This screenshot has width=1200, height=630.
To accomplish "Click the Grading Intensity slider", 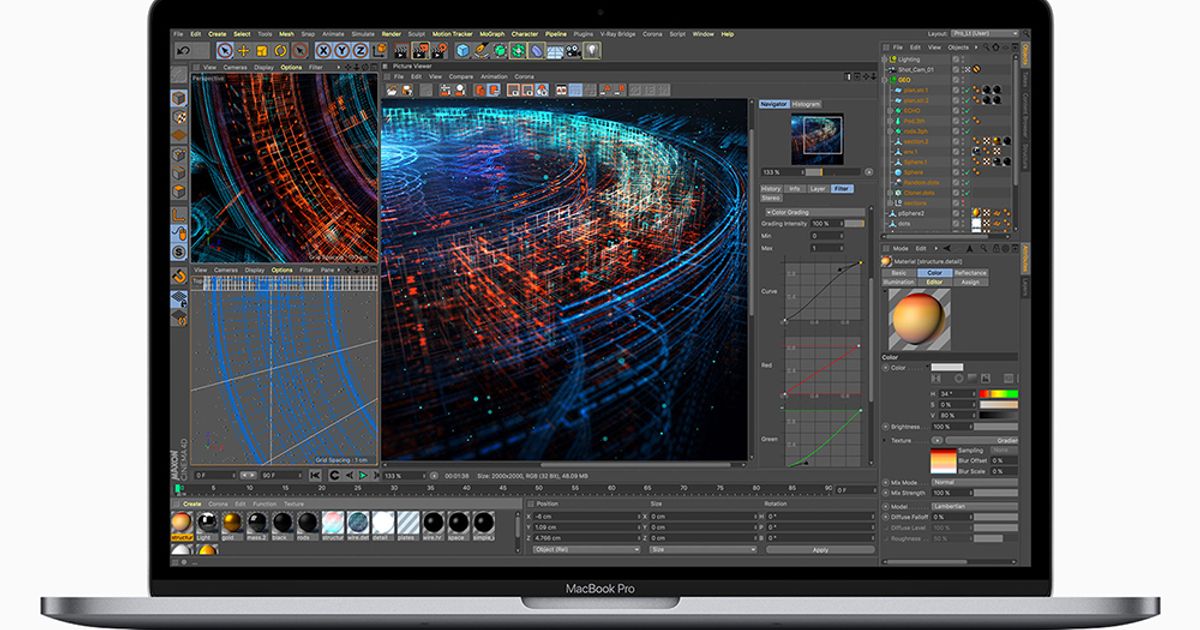I will click(855, 224).
